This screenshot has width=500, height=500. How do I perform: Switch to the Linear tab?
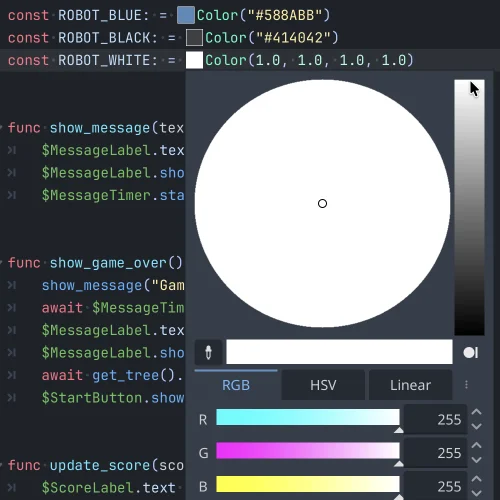point(410,385)
